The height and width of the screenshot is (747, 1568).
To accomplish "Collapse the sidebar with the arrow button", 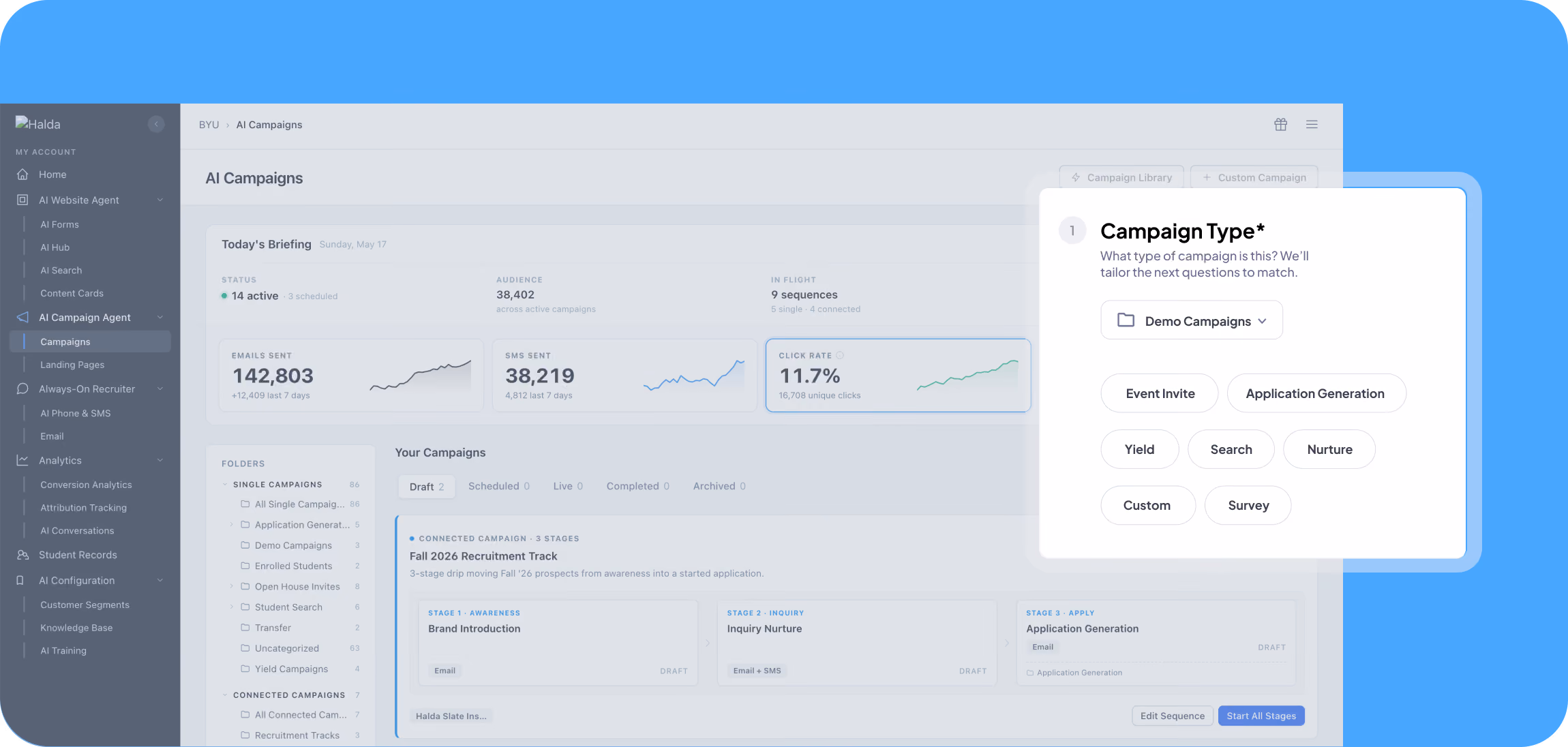I will point(156,124).
